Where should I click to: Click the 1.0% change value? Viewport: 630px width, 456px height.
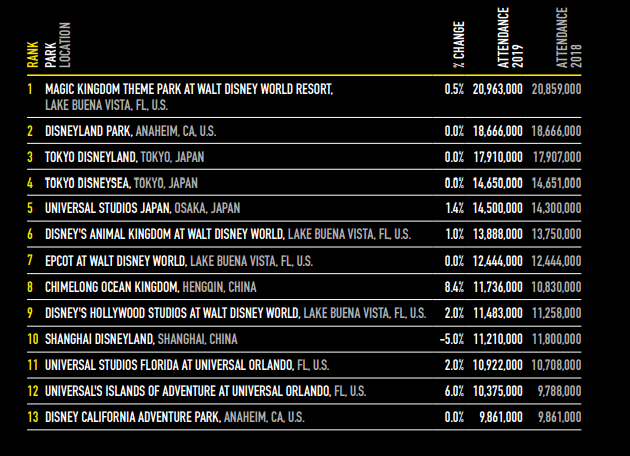(x=454, y=234)
